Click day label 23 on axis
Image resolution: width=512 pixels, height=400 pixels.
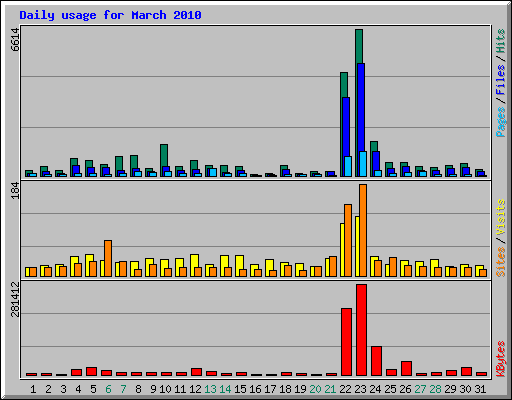click(x=360, y=389)
